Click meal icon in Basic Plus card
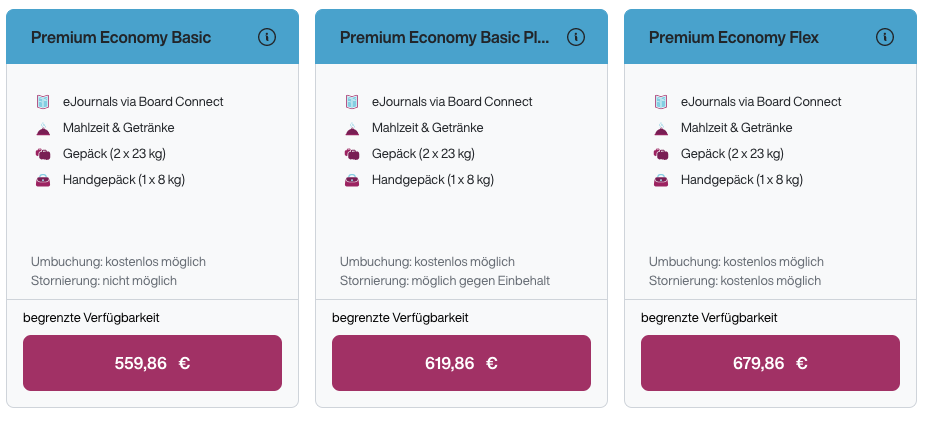 click(352, 128)
